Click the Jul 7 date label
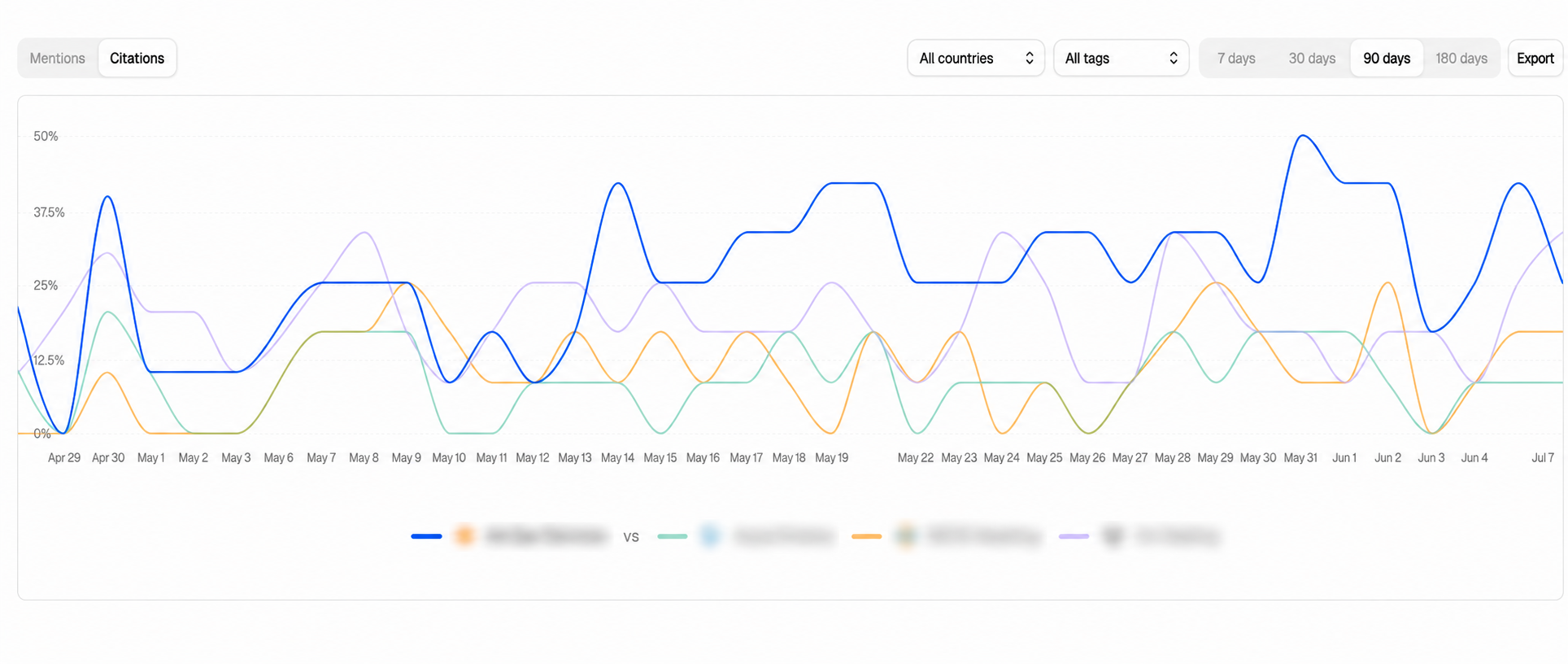 (1543, 458)
